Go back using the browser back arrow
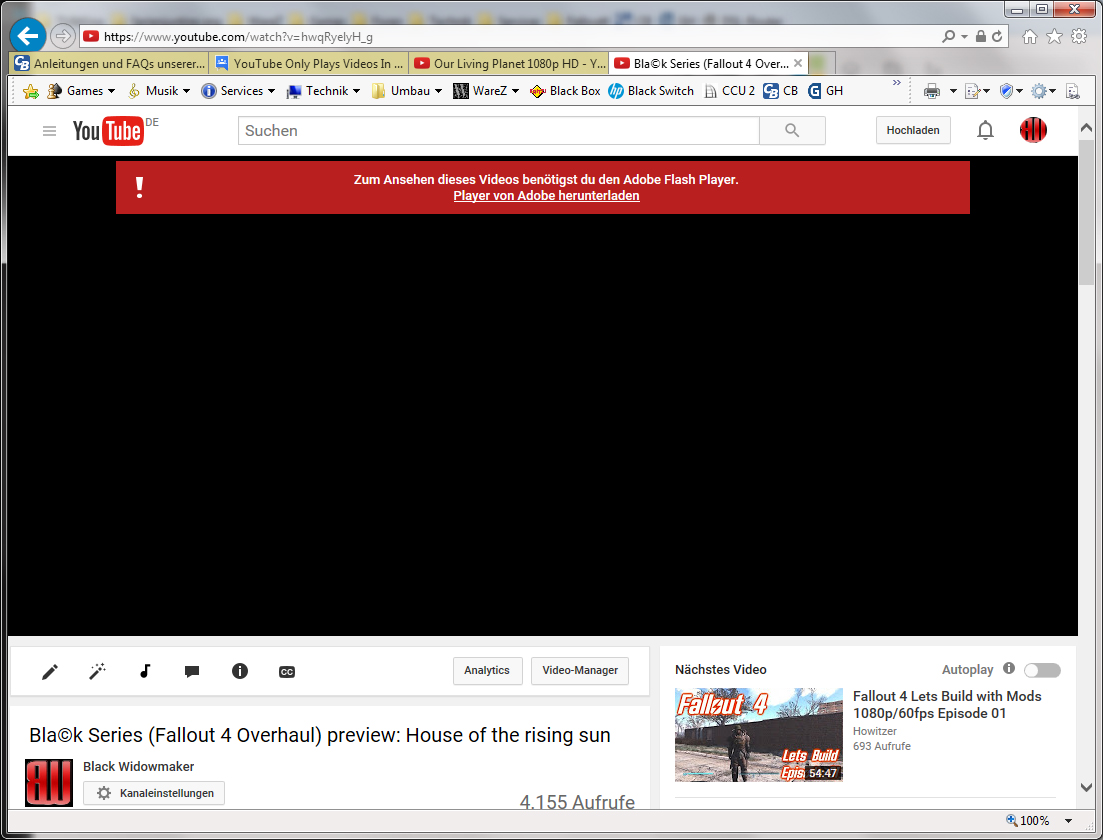This screenshot has height=840, width=1103. coord(27,36)
